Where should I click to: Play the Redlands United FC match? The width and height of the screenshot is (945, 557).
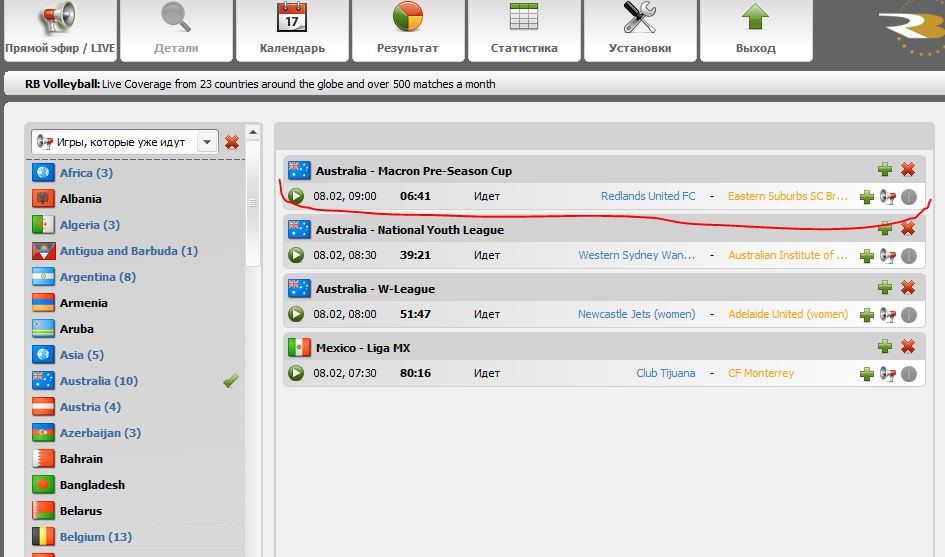[296, 196]
